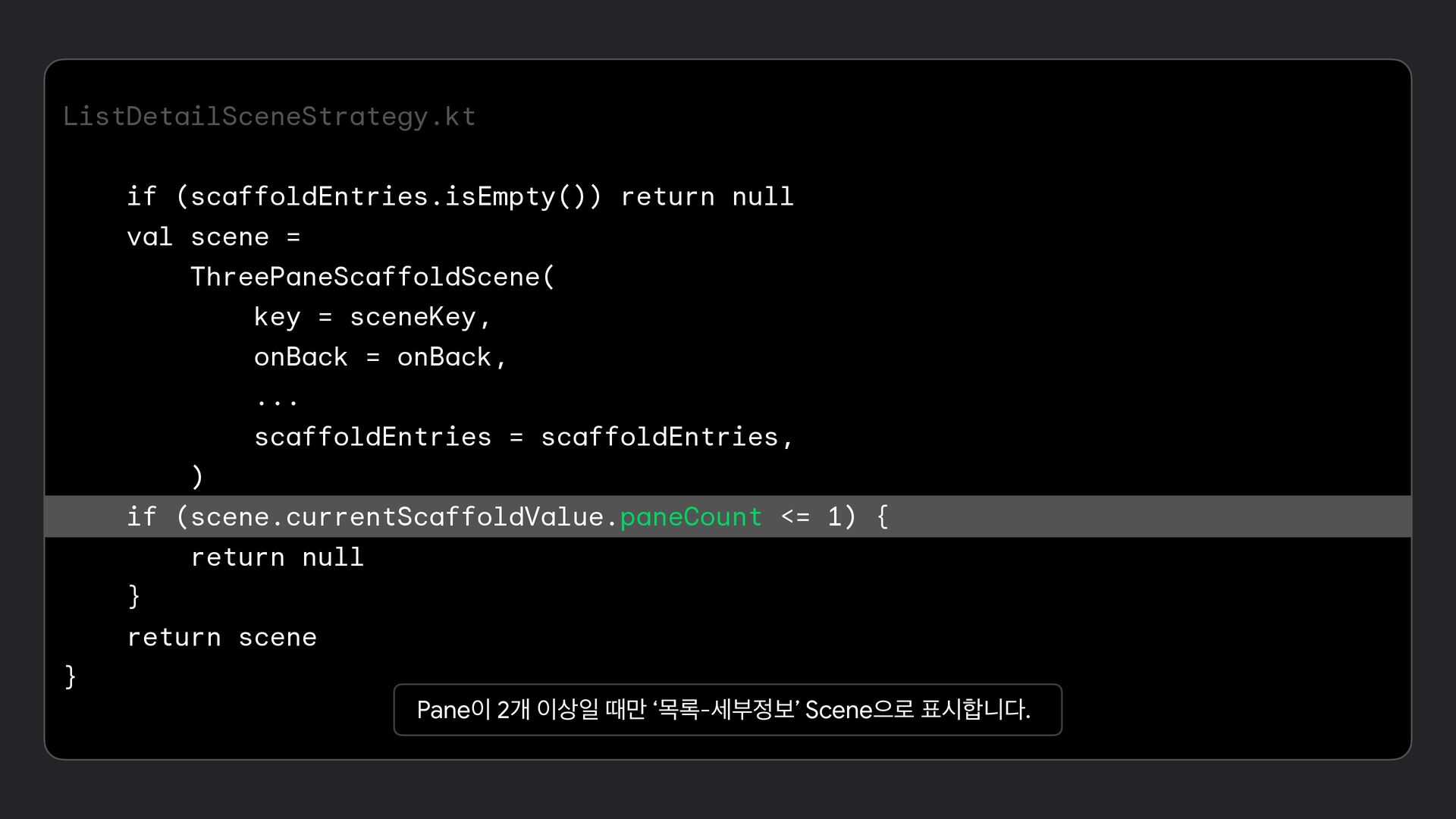Click the closing parenthesis of ThreePaneScaffoldScene
This screenshot has width=1456, height=819.
(197, 477)
